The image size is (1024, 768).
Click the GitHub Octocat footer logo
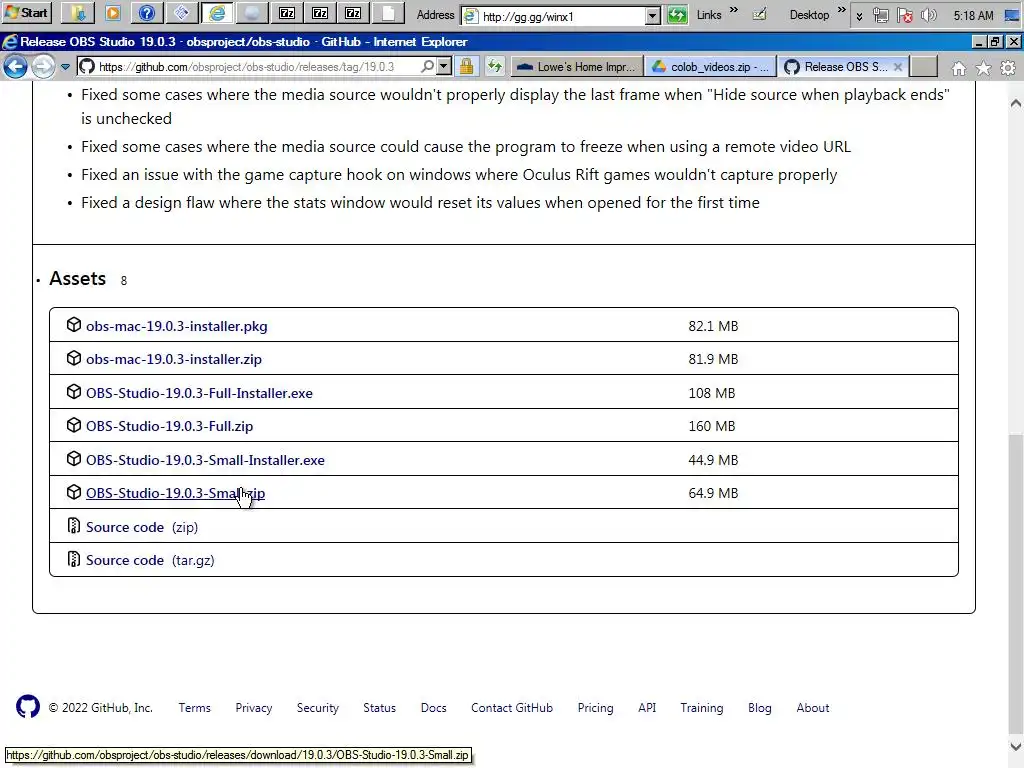[27, 707]
